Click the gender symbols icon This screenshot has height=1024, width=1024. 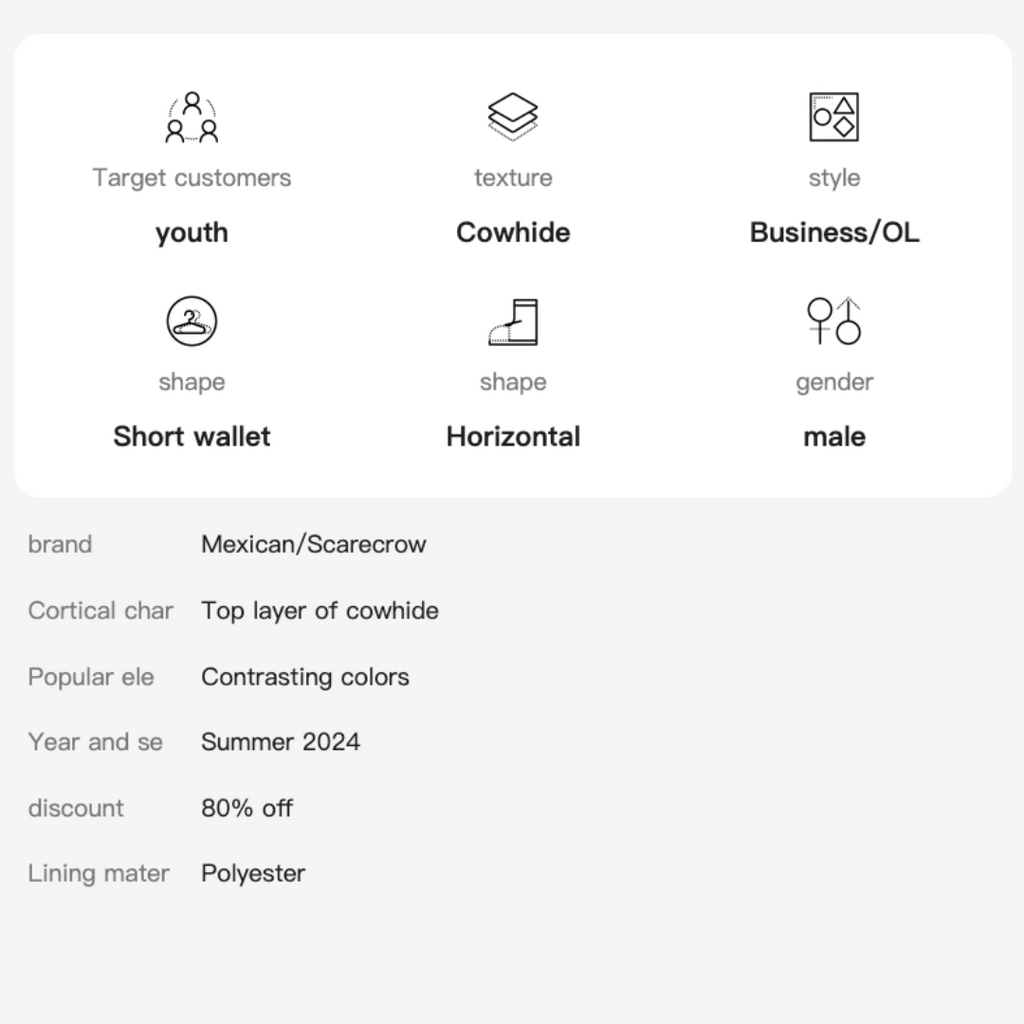tap(834, 321)
